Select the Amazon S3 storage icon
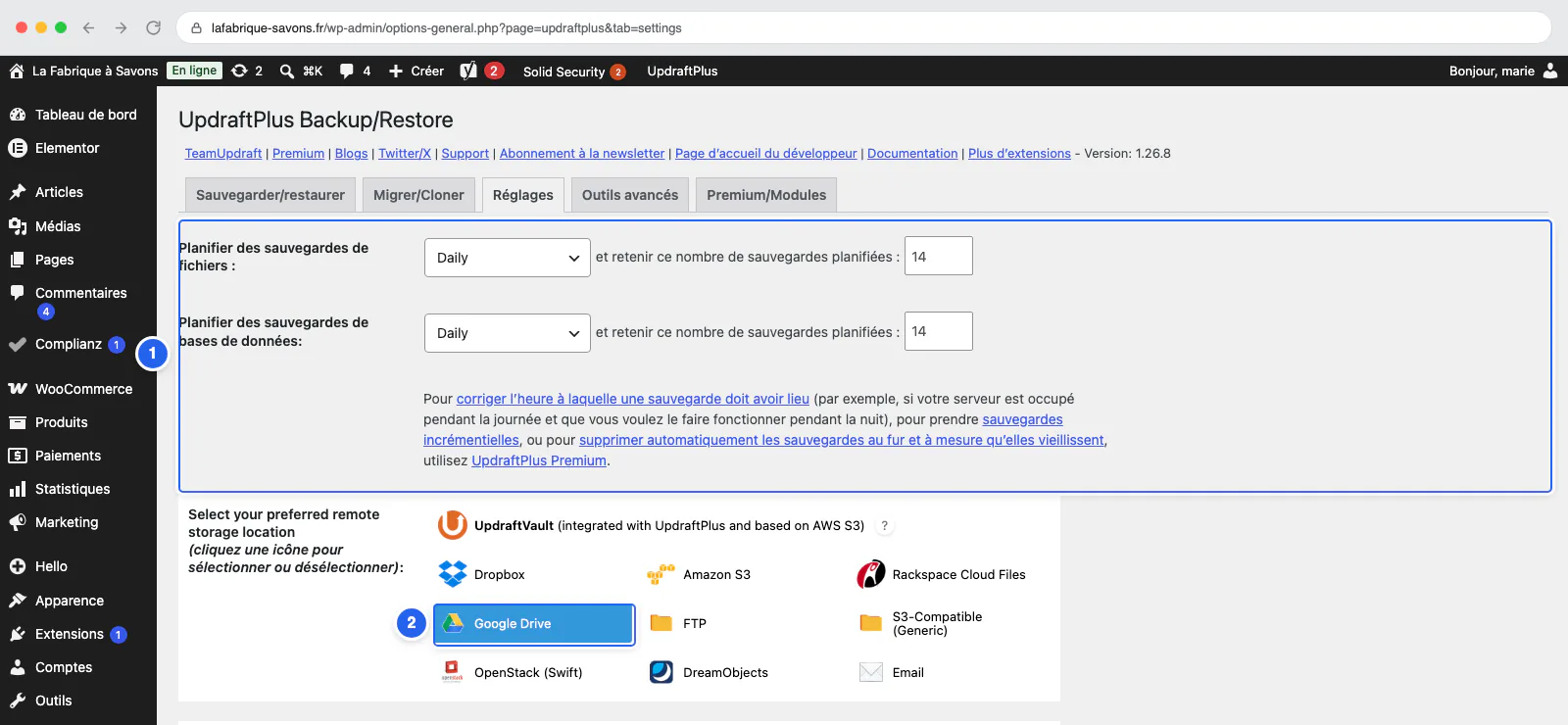Image resolution: width=1568 pixels, height=725 pixels. (661, 574)
